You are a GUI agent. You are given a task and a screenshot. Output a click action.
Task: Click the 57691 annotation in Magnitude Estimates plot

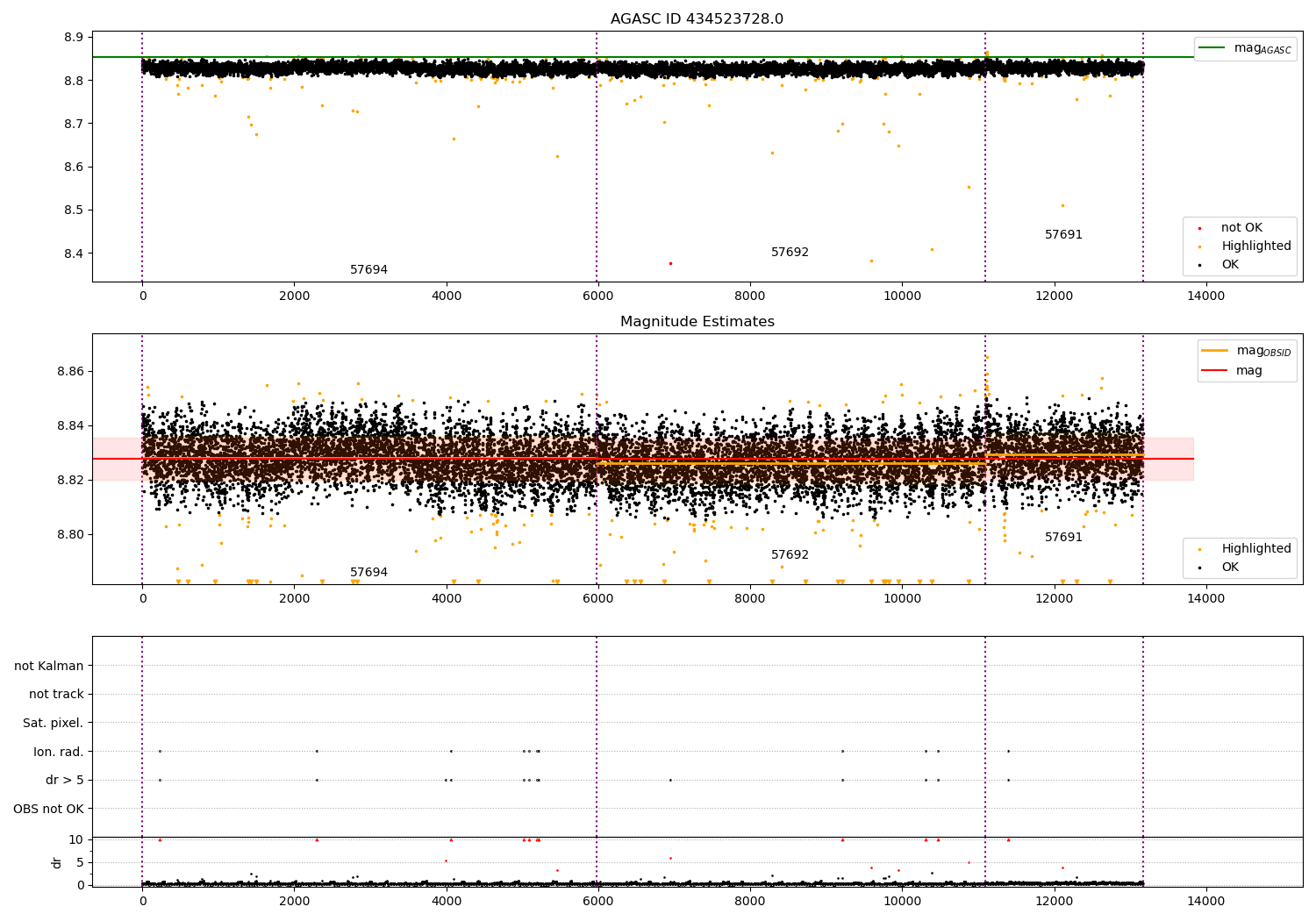(x=1063, y=538)
